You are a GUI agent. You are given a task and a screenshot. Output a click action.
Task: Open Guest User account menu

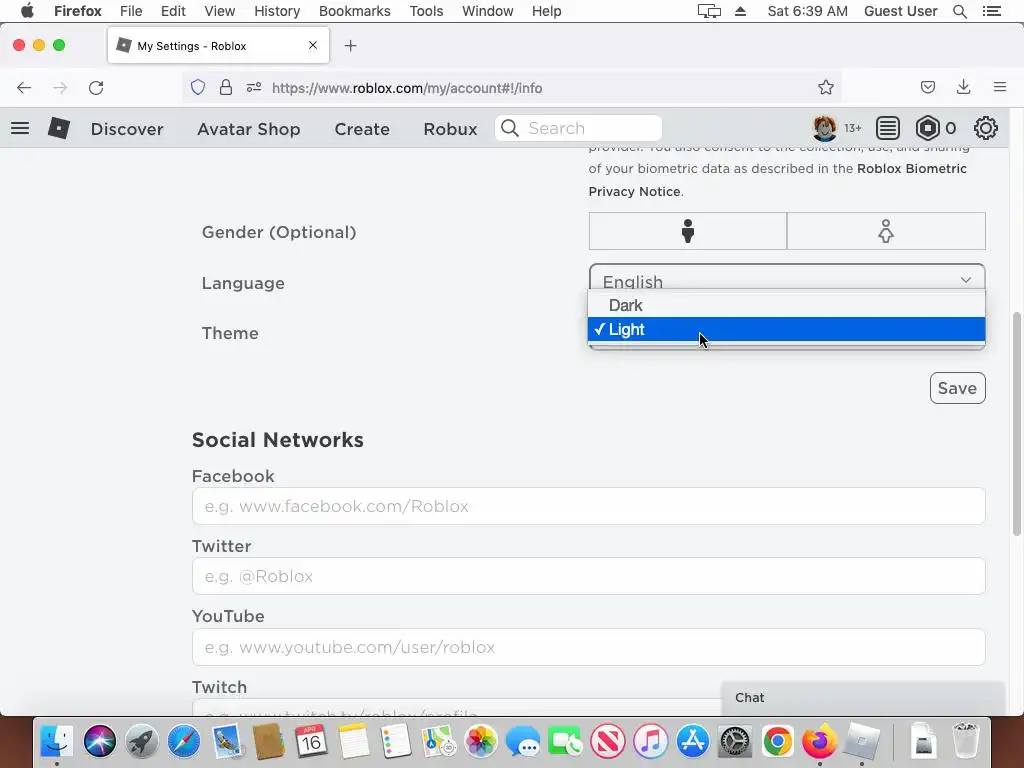901,11
